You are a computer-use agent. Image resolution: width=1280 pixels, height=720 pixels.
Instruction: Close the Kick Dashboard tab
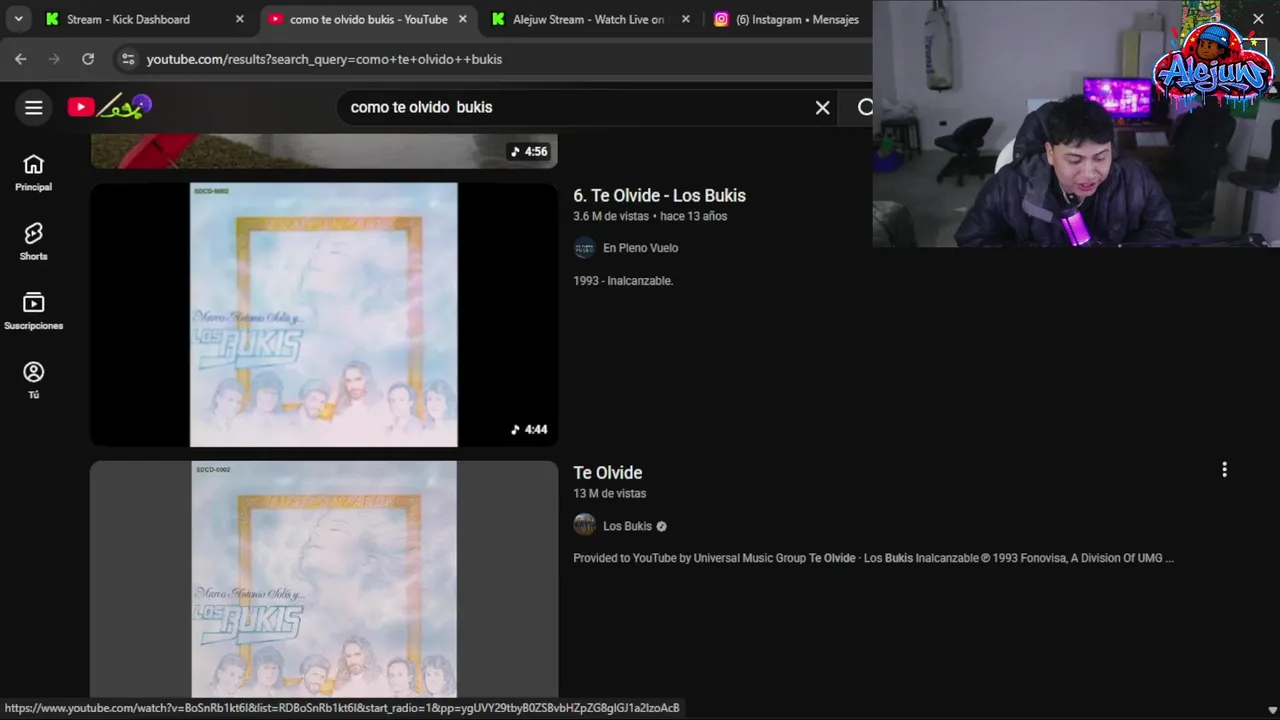tap(239, 19)
